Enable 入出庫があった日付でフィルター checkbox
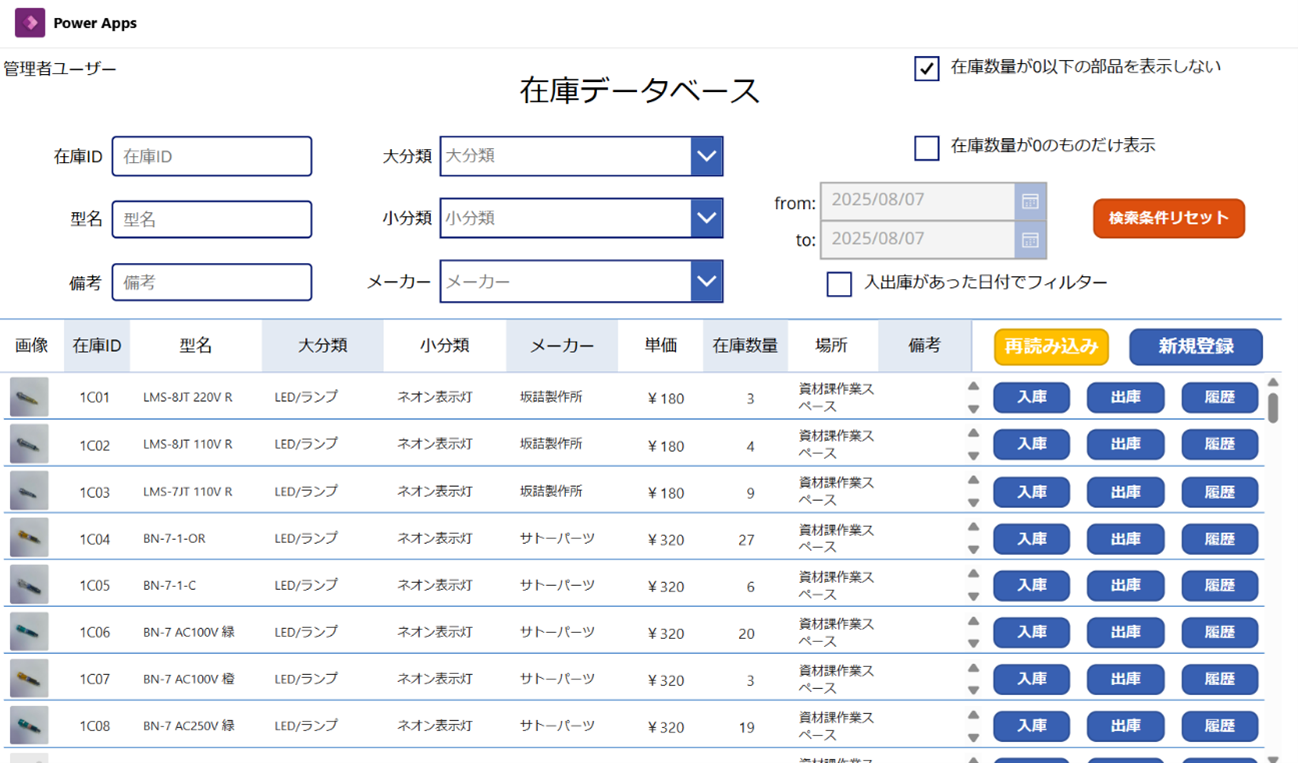 point(839,283)
